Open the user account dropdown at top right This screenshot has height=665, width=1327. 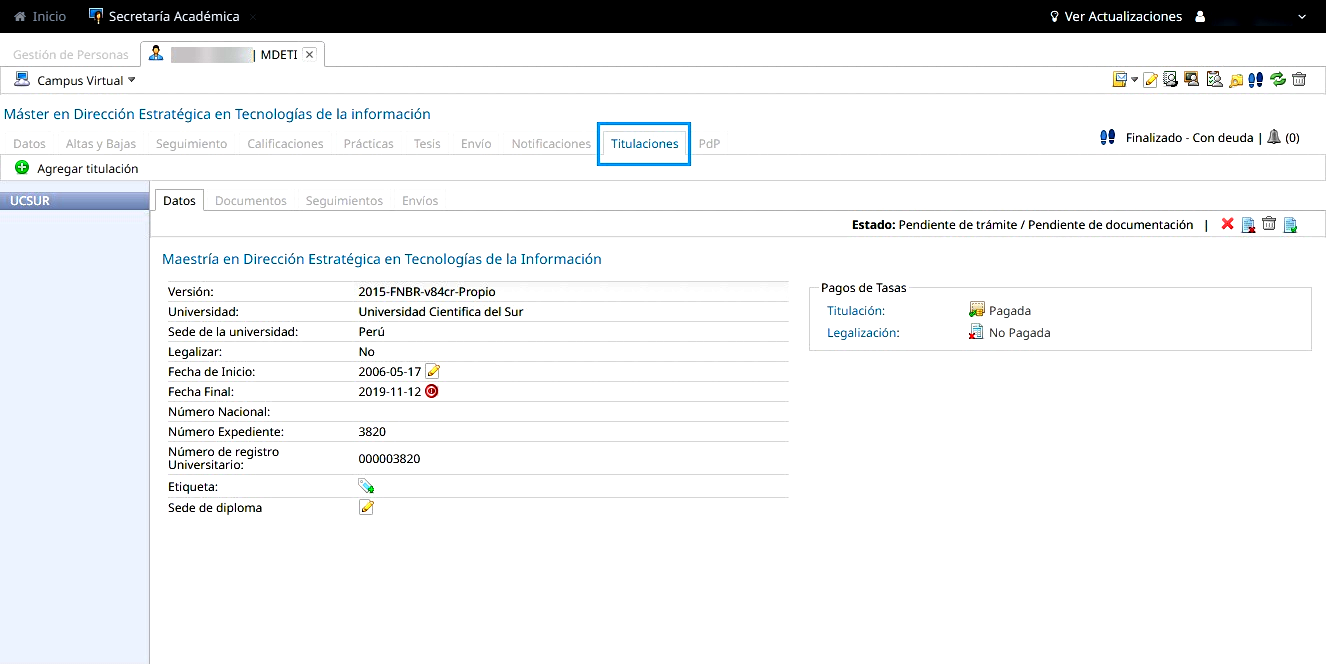(x=1301, y=17)
